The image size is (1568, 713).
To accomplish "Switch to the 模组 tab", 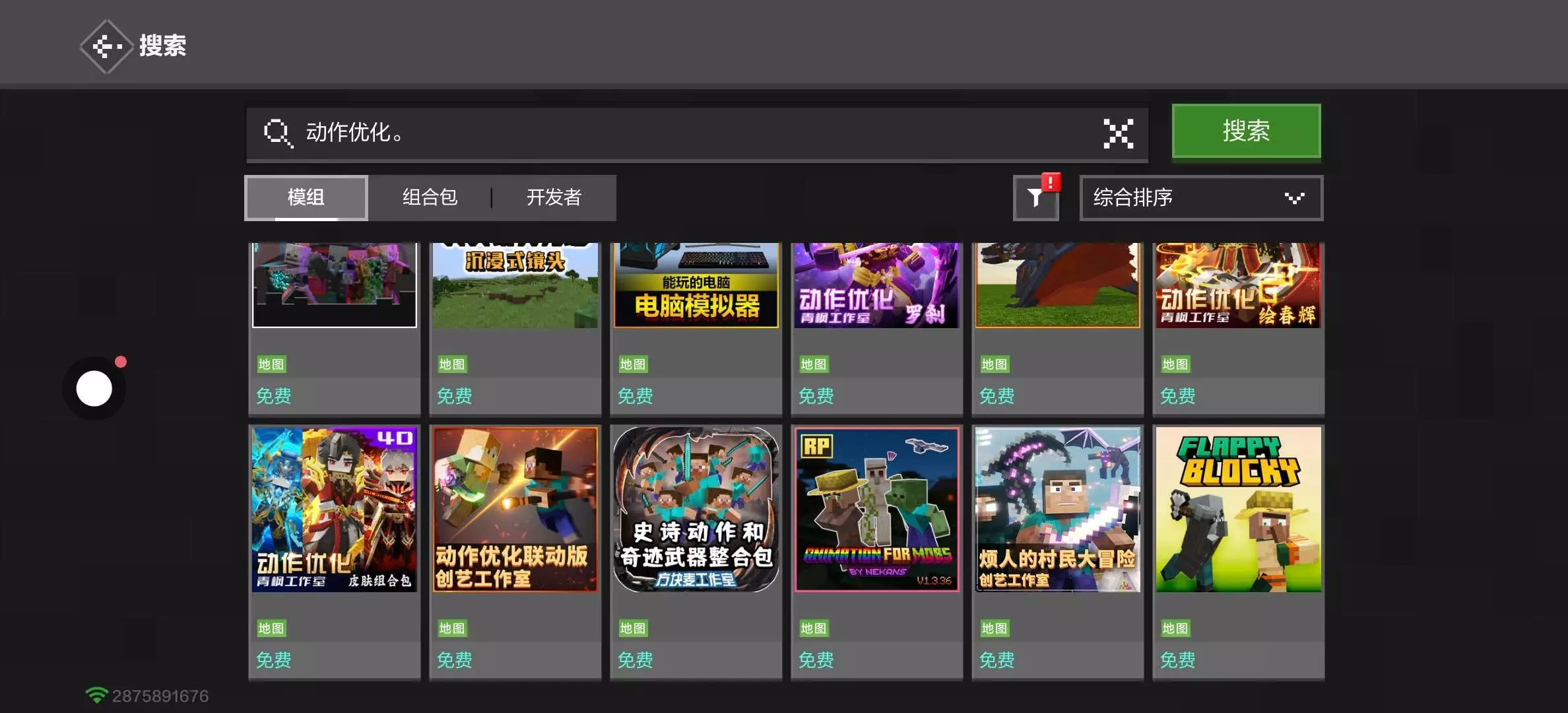I will click(306, 197).
